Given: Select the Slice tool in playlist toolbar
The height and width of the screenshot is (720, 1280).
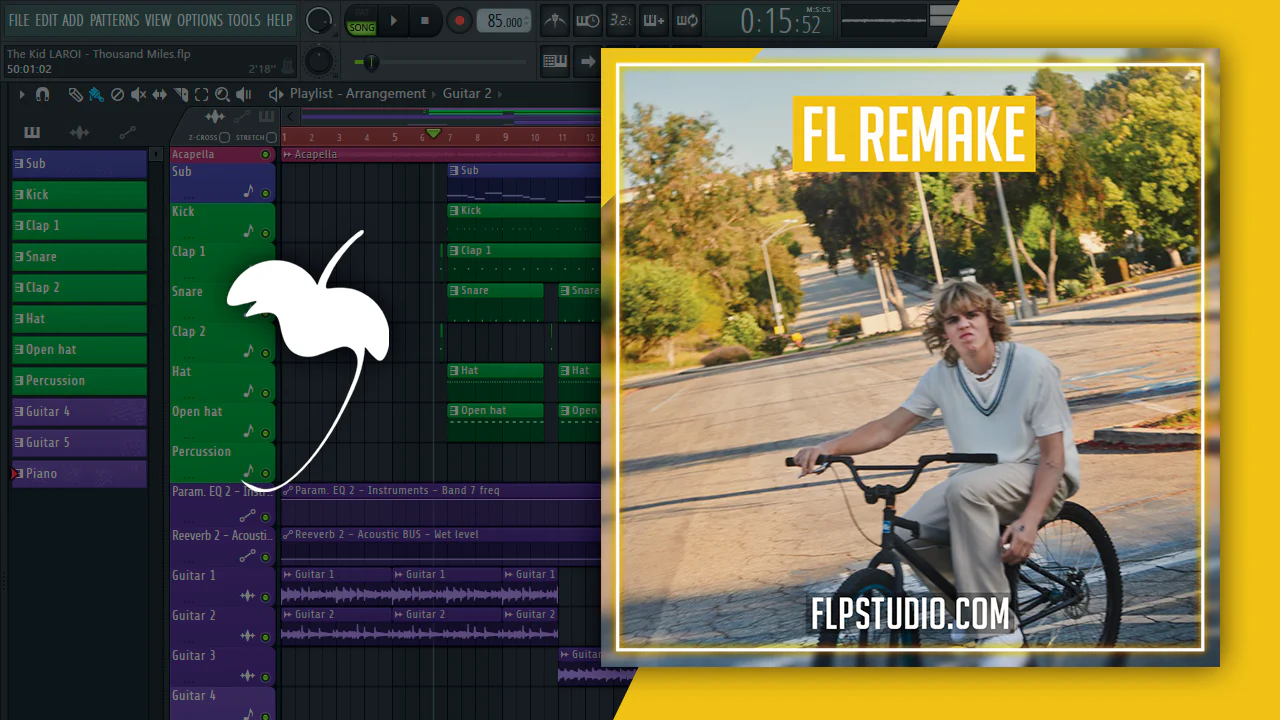Looking at the screenshot, I should tap(181, 94).
